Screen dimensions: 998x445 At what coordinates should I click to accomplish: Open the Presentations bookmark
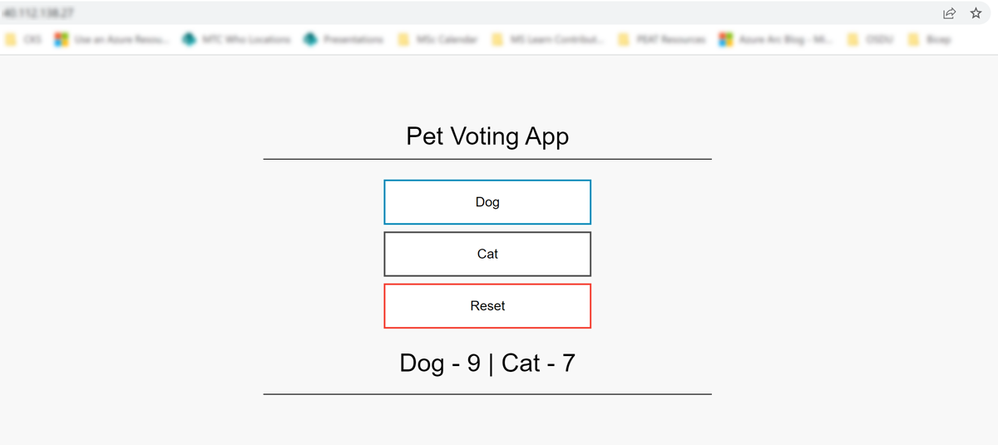pos(344,40)
